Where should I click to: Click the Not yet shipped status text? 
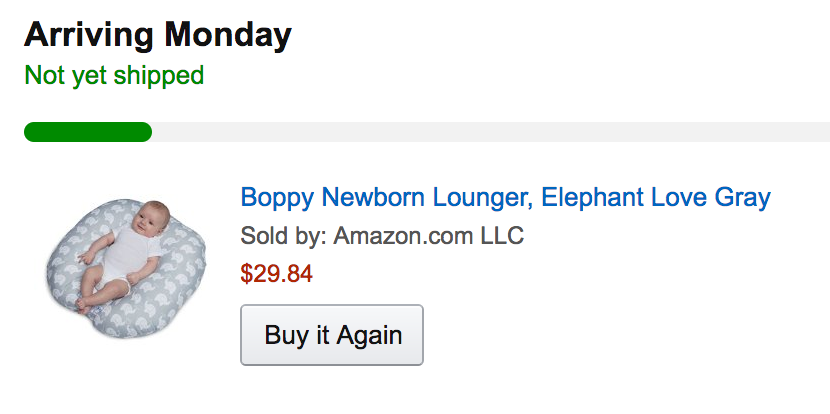114,75
